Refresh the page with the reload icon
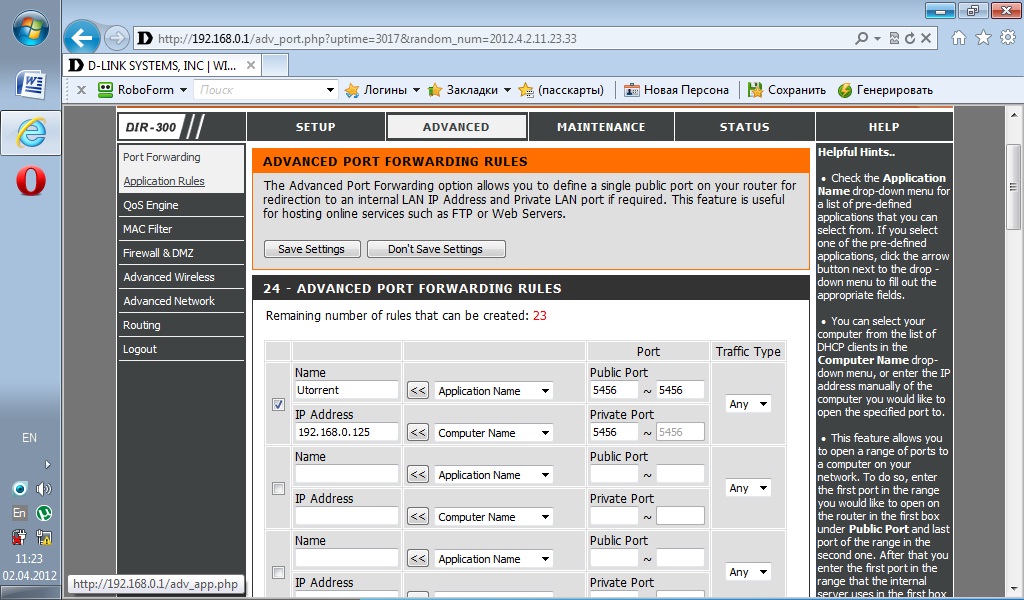 point(910,39)
